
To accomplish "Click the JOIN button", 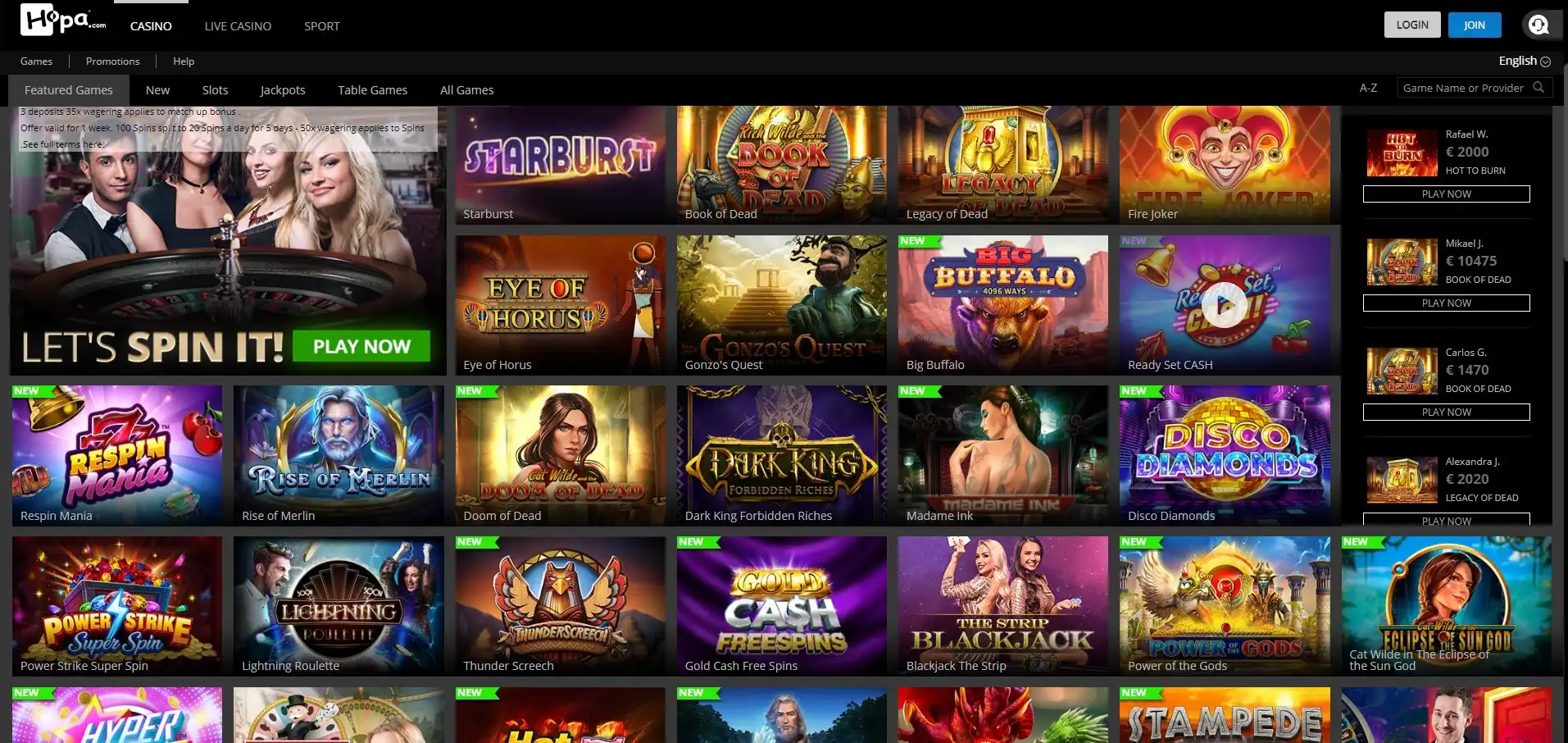I will click(1475, 25).
